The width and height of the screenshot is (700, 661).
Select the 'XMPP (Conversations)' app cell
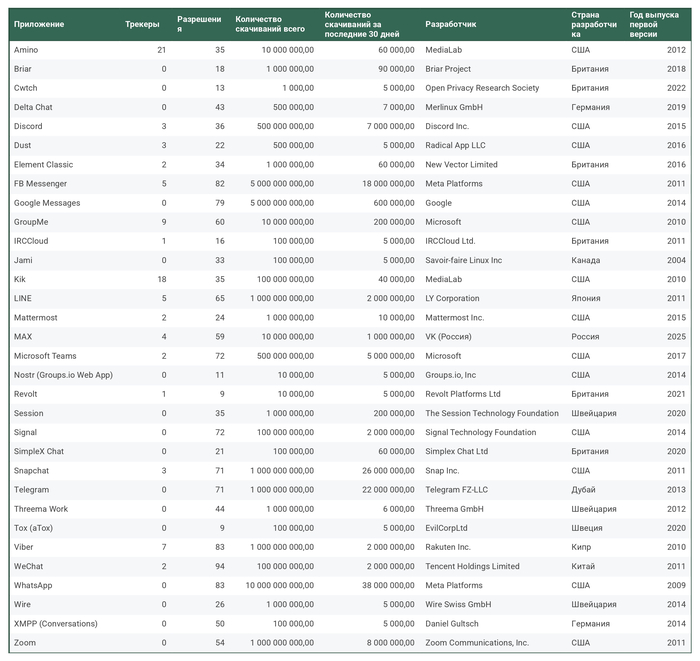[55, 624]
